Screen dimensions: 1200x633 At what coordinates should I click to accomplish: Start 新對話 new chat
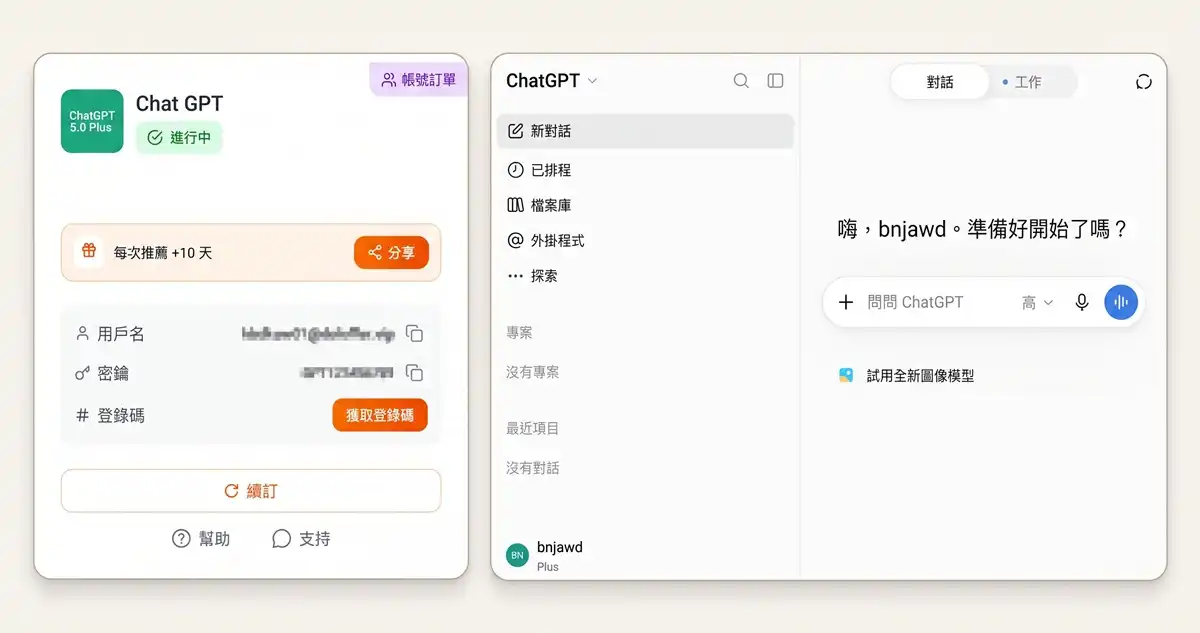(x=645, y=131)
